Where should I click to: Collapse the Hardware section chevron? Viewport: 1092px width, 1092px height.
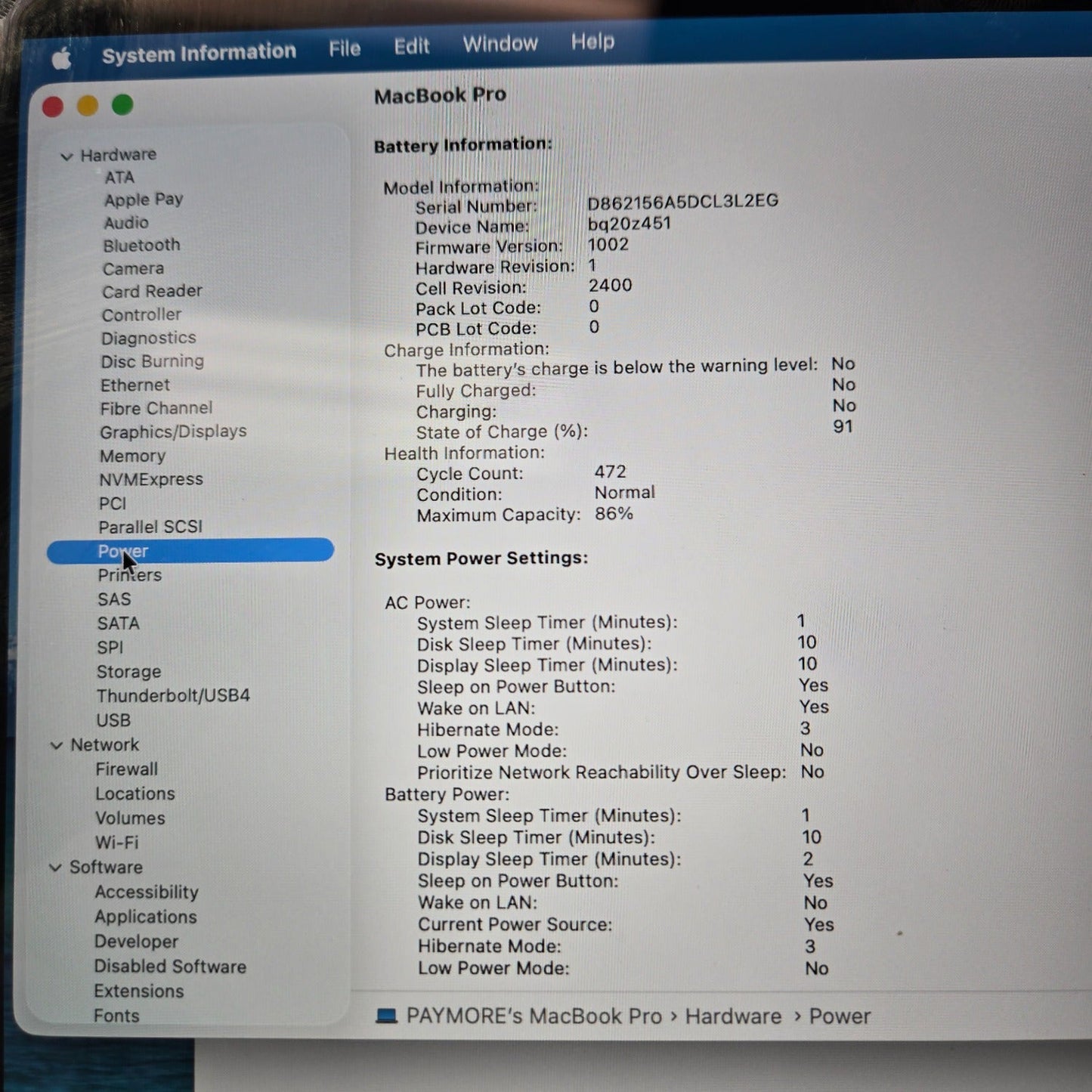67,156
